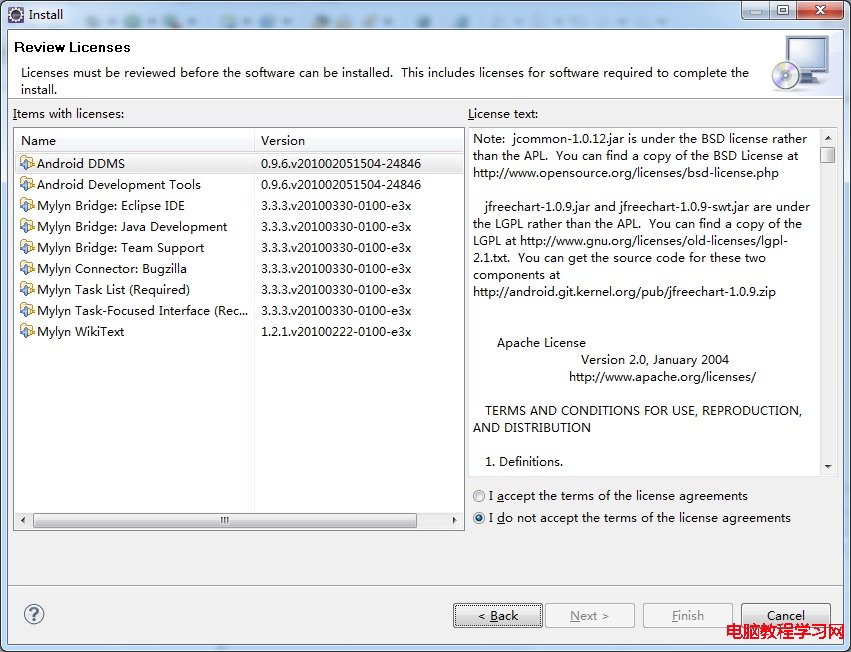This screenshot has width=851, height=652.
Task: Go back with the Back button
Action: pos(498,616)
